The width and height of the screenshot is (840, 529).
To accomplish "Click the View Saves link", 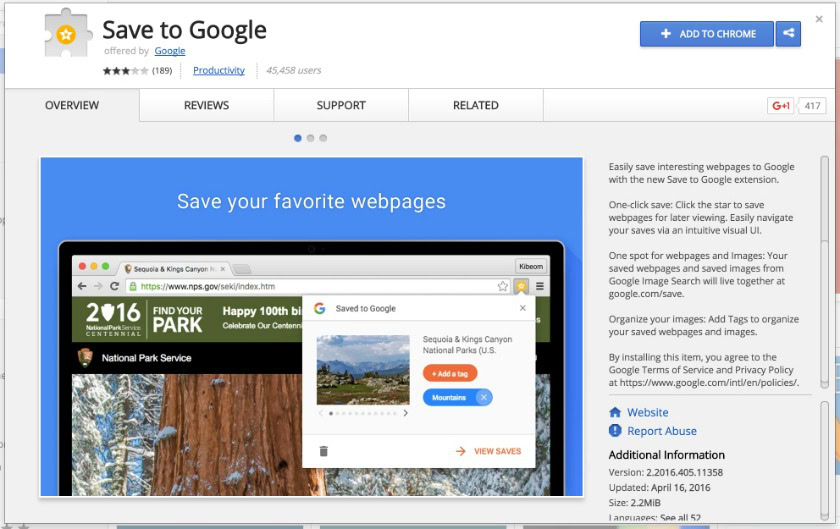I will click(x=497, y=451).
